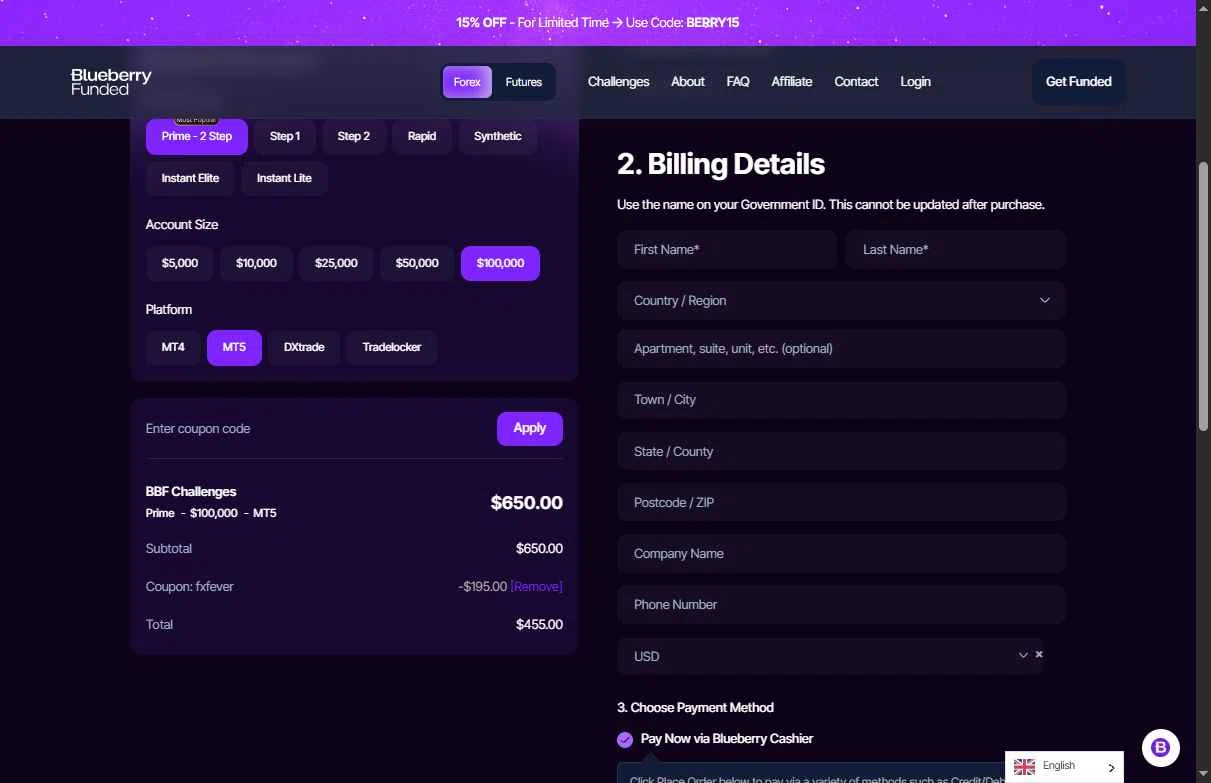Viewport: 1211px width, 783px height.
Task: Choose Instant Elite challenge type
Action: coord(190,178)
